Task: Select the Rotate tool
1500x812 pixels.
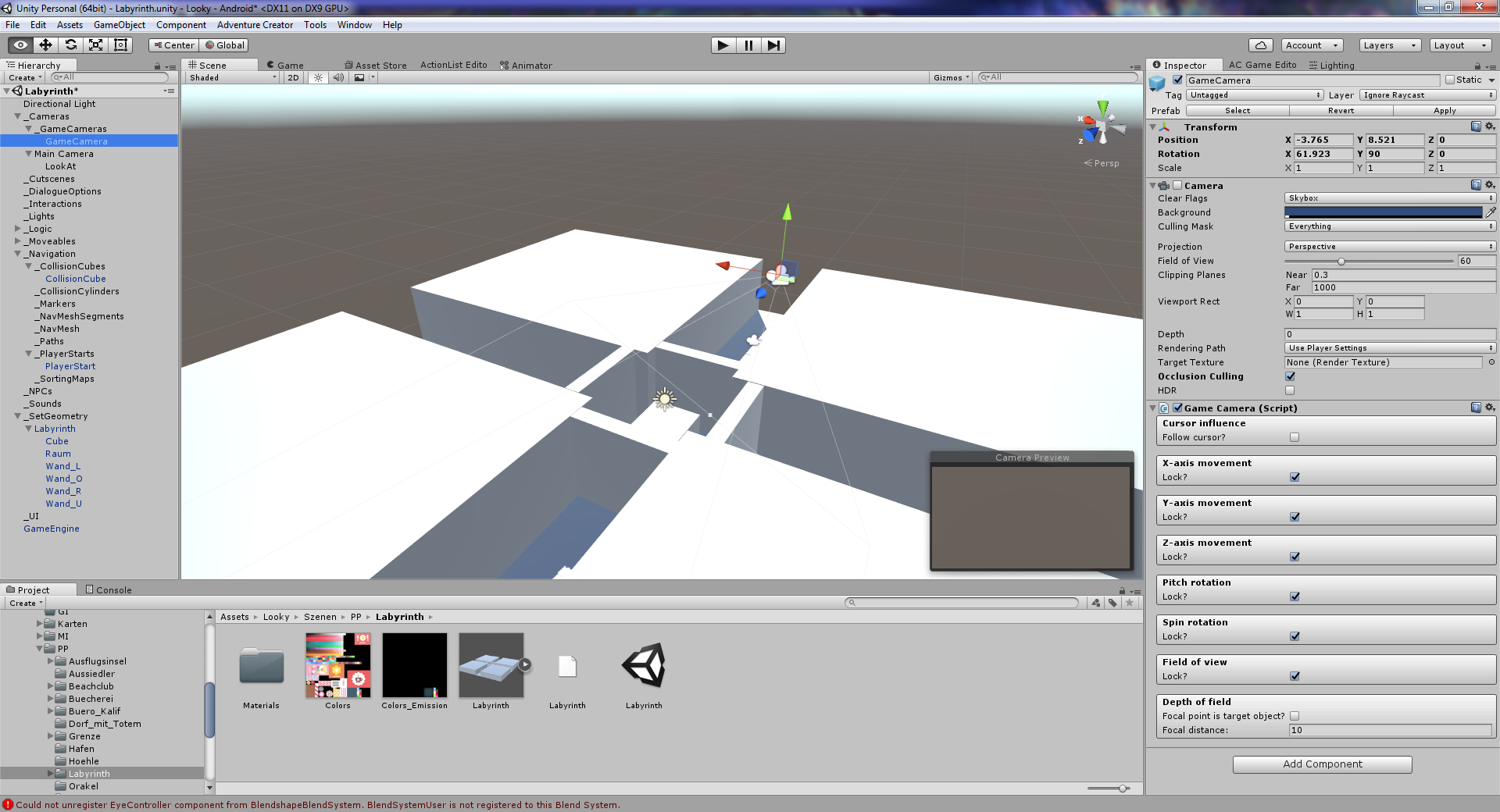Action: click(70, 45)
